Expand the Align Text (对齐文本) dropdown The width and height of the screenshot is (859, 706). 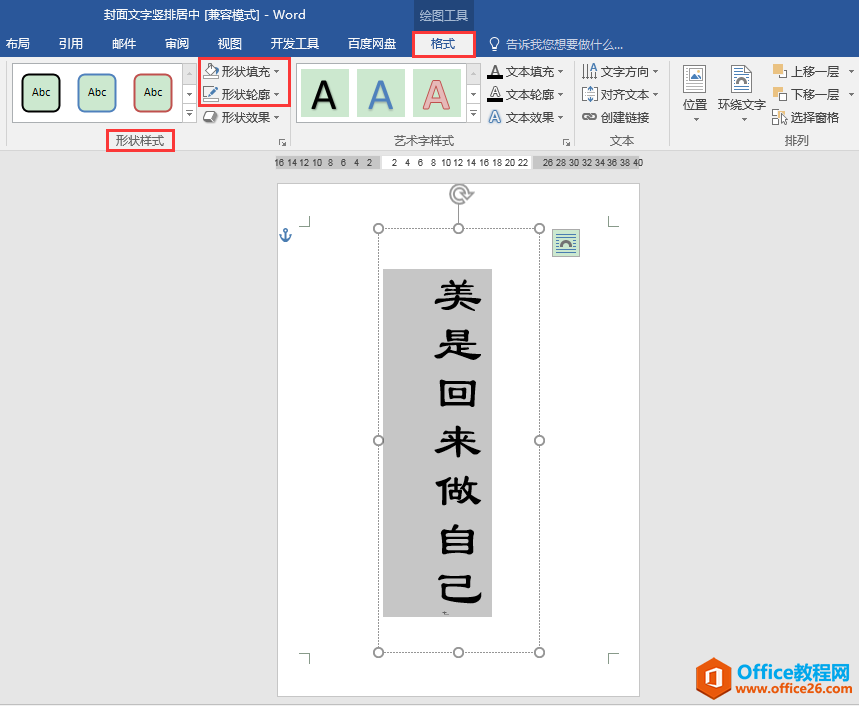(656, 95)
